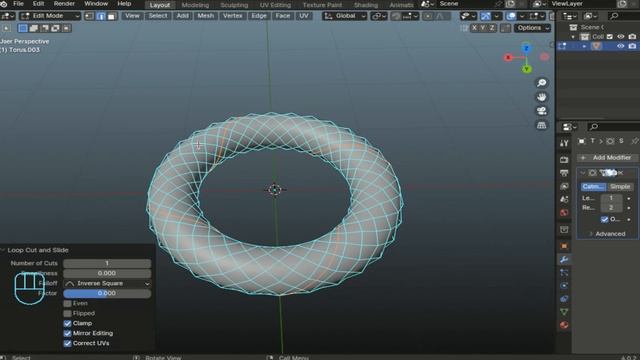Click Add Modifier button
Screen dimensions: 640x360
coord(607,158)
